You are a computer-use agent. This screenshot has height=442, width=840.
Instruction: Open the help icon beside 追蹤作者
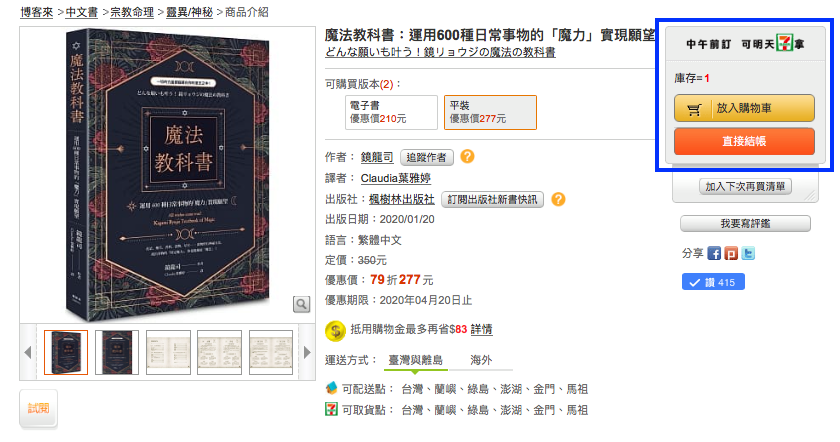[x=467, y=156]
